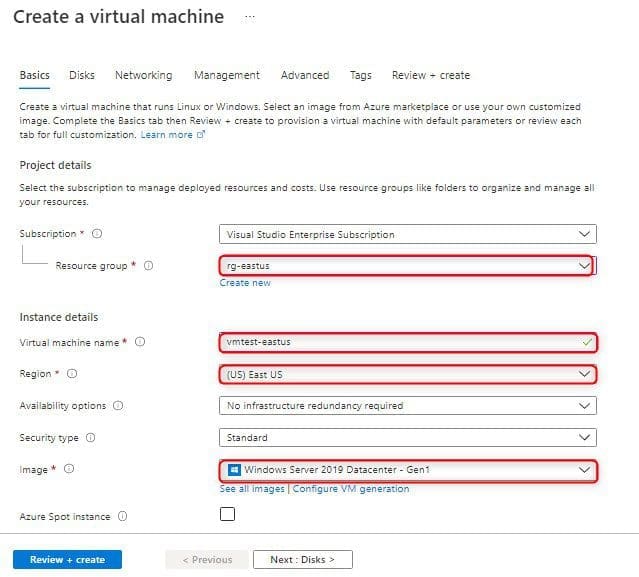Go to the Tags tab
This screenshot has width=639, height=577.
361,75
